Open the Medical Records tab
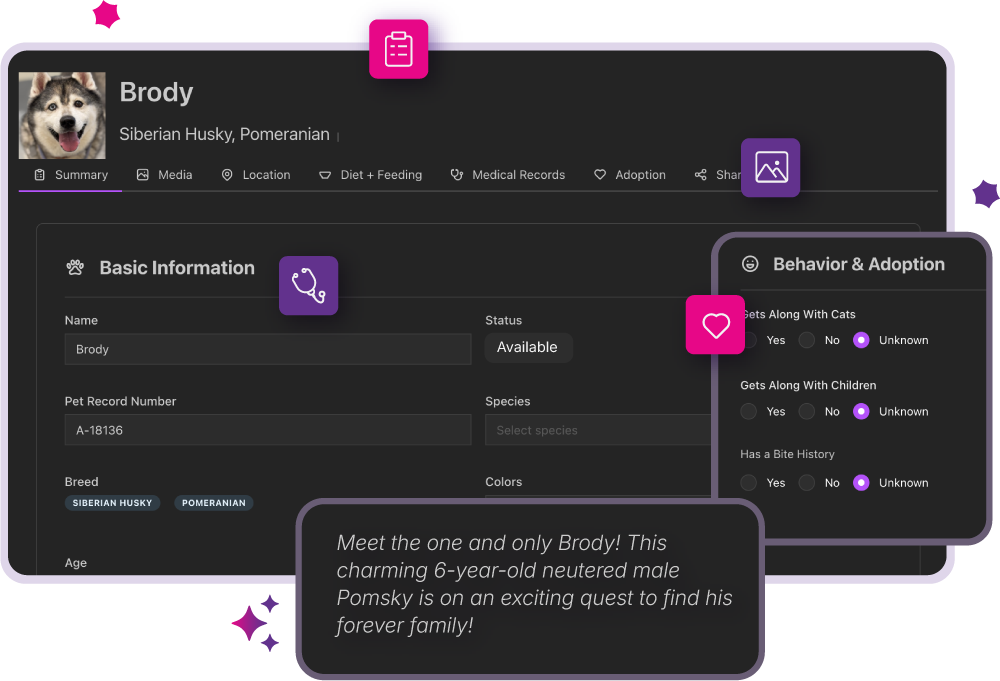The height and width of the screenshot is (681, 1000). tap(508, 175)
